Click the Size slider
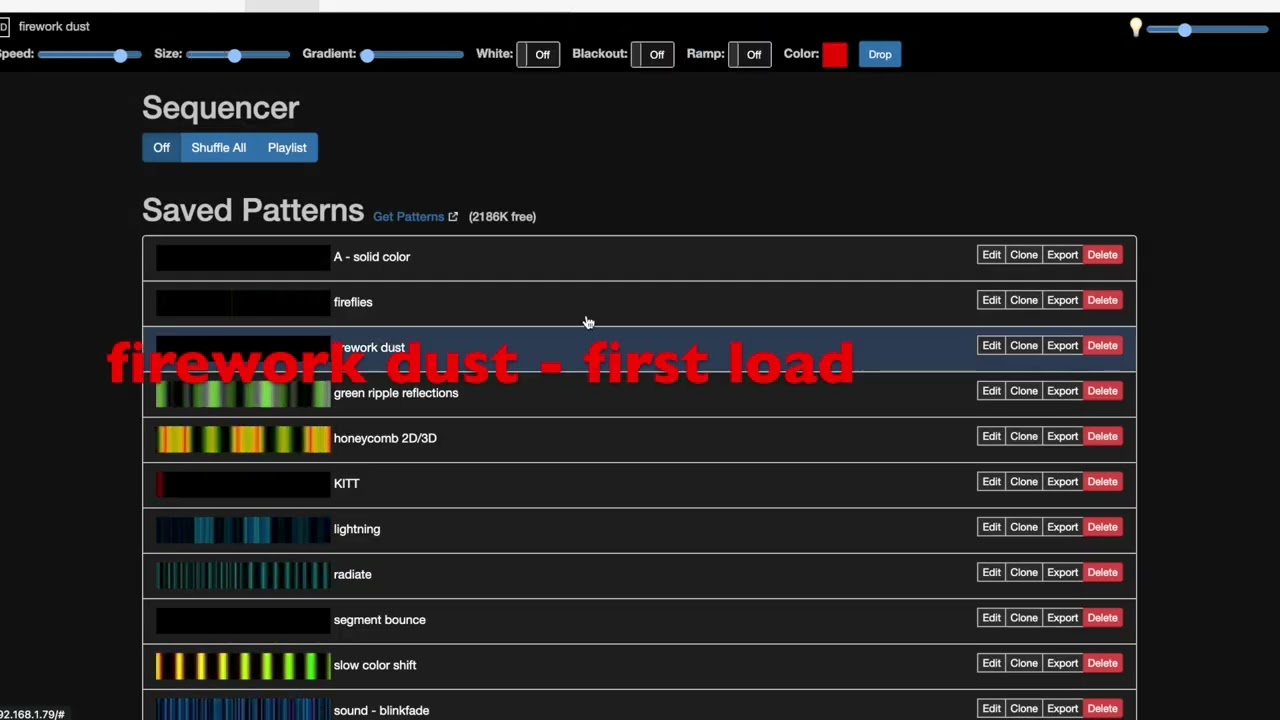1280x720 pixels. click(x=238, y=55)
